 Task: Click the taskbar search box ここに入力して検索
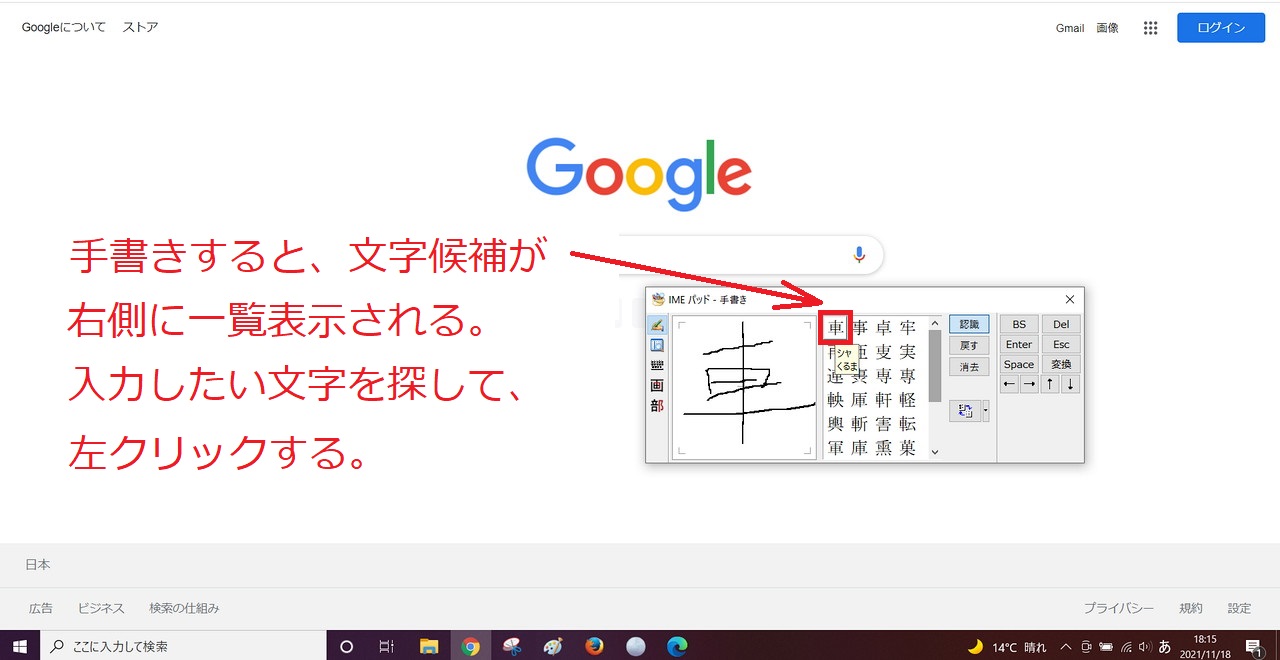pyautogui.click(x=182, y=646)
